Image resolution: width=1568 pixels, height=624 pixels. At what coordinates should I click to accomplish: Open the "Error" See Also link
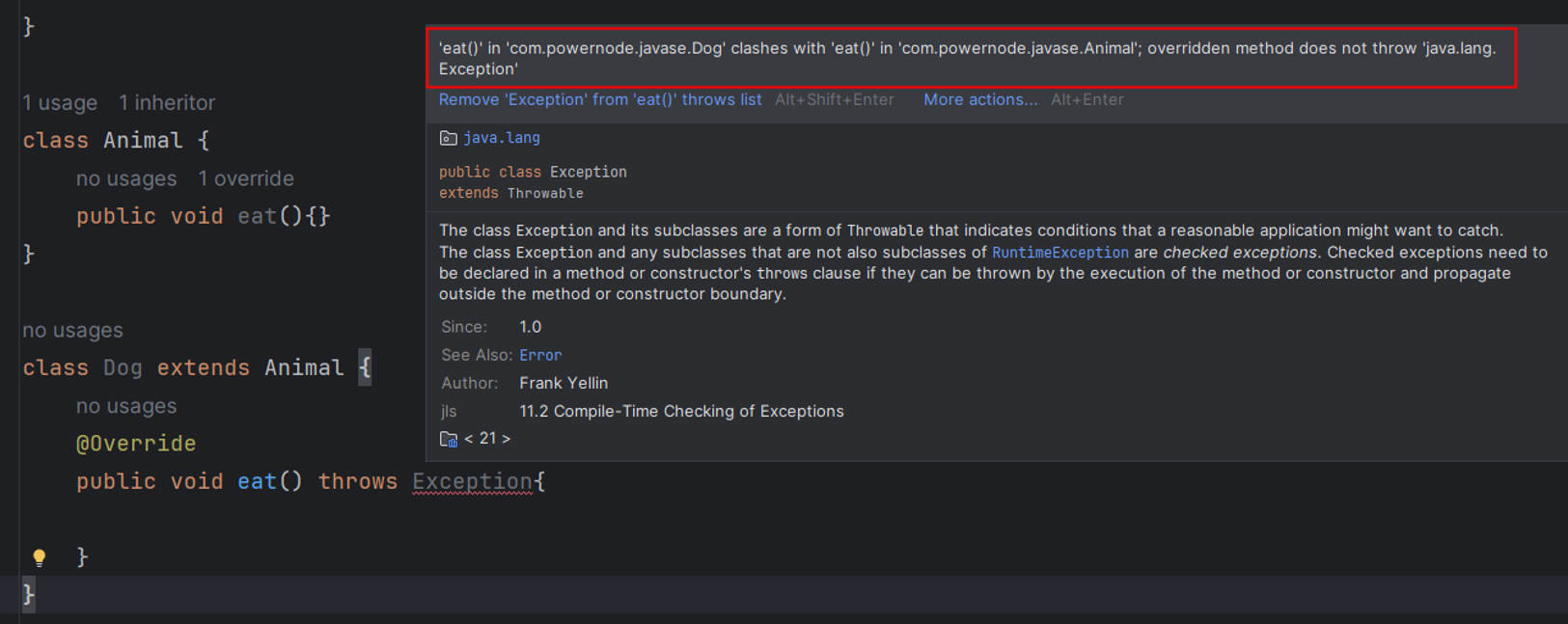point(539,355)
